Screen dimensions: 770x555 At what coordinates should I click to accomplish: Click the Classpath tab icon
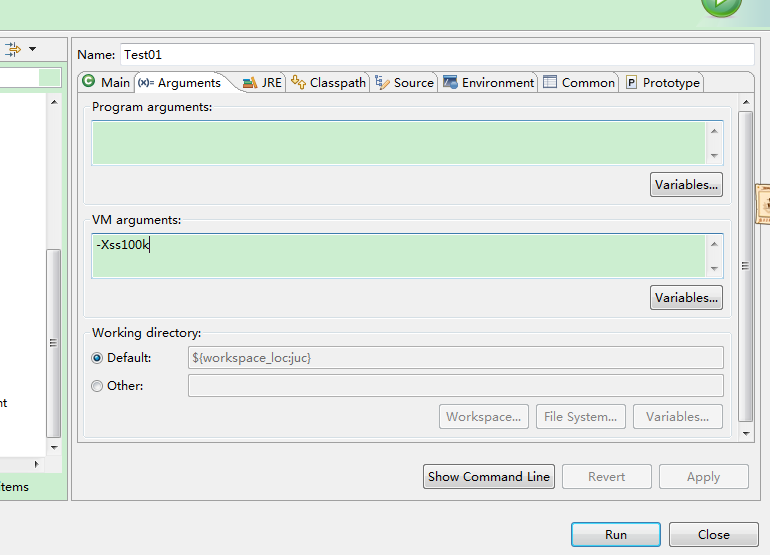point(298,82)
